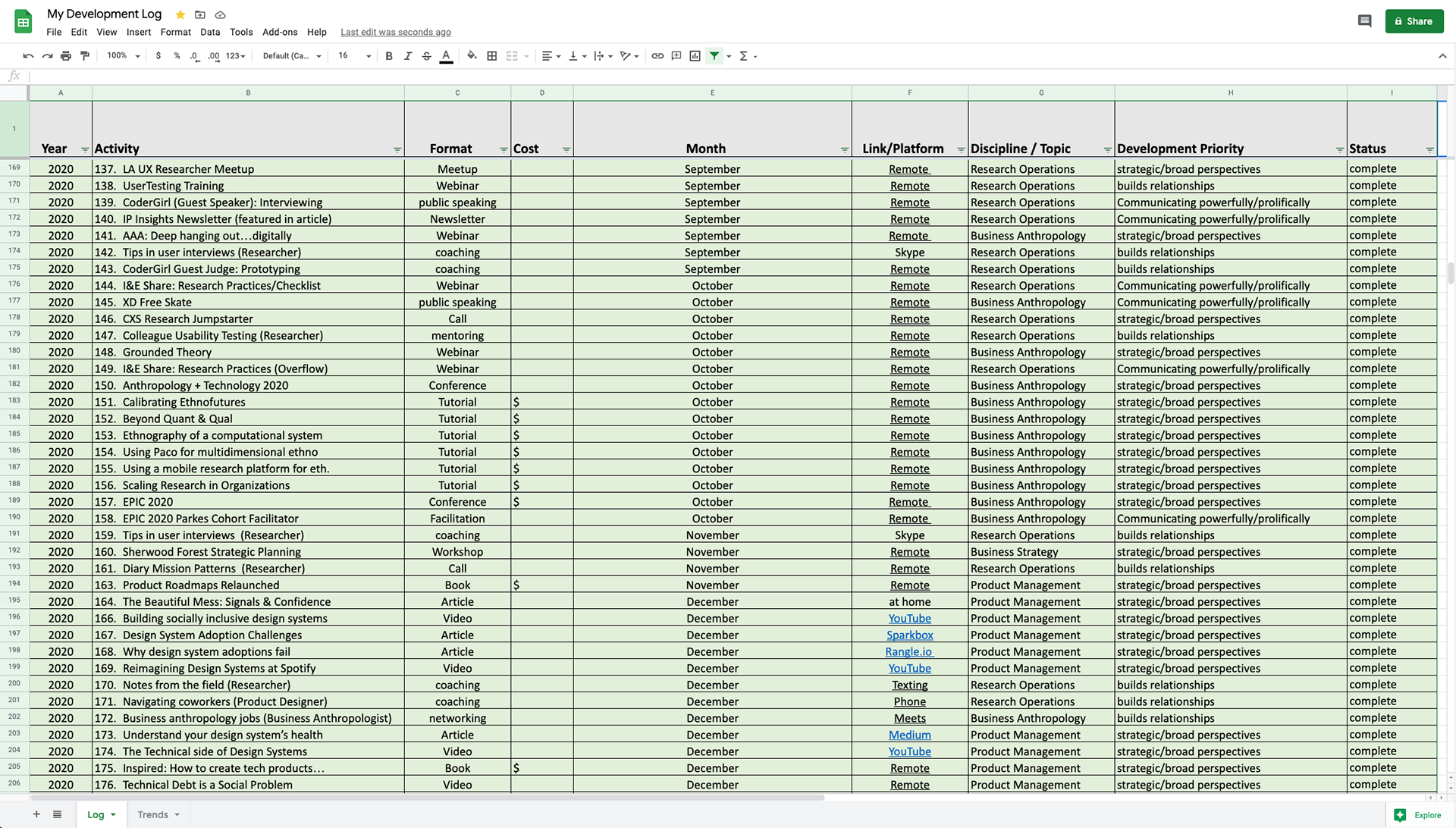Toggle italic formatting

[408, 56]
